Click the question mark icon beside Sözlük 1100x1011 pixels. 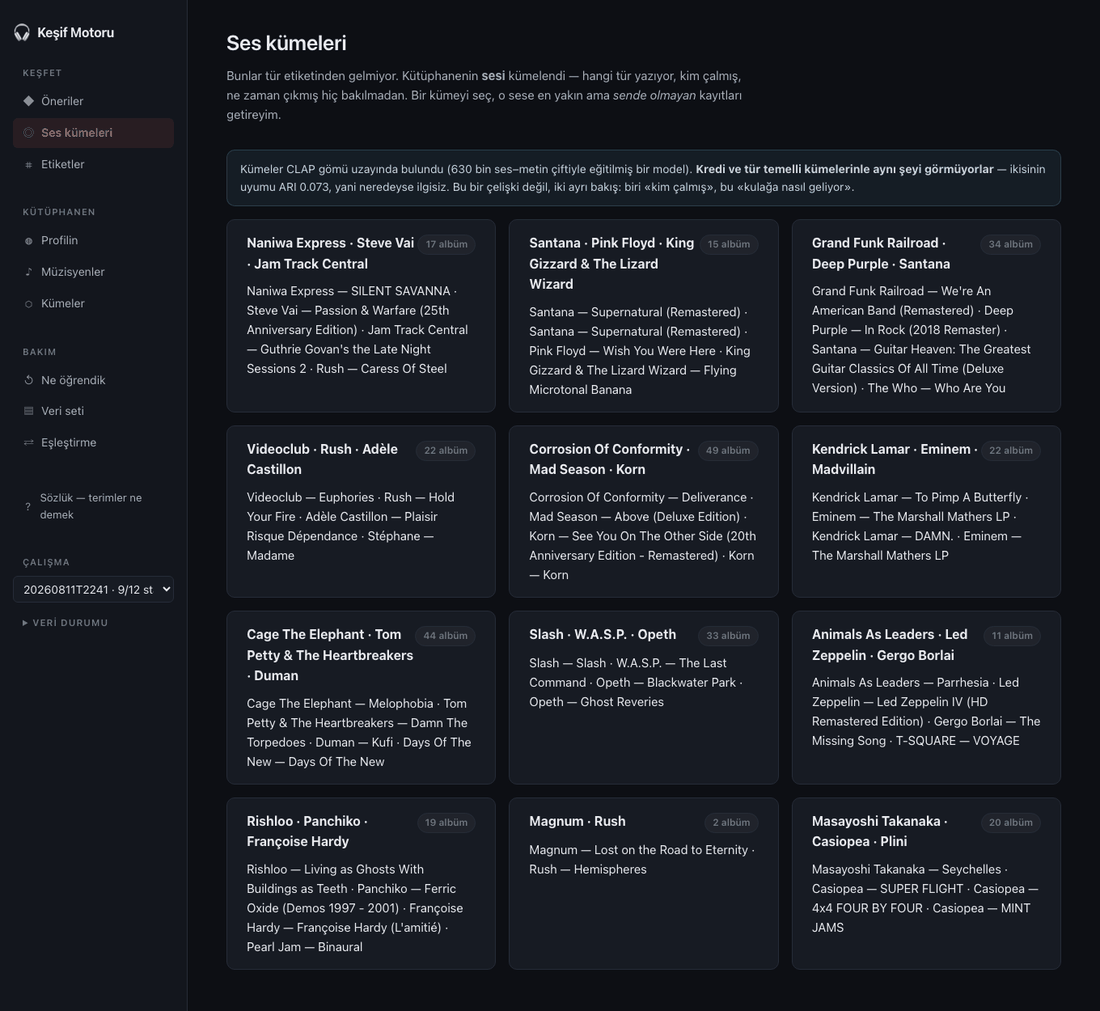pos(28,507)
